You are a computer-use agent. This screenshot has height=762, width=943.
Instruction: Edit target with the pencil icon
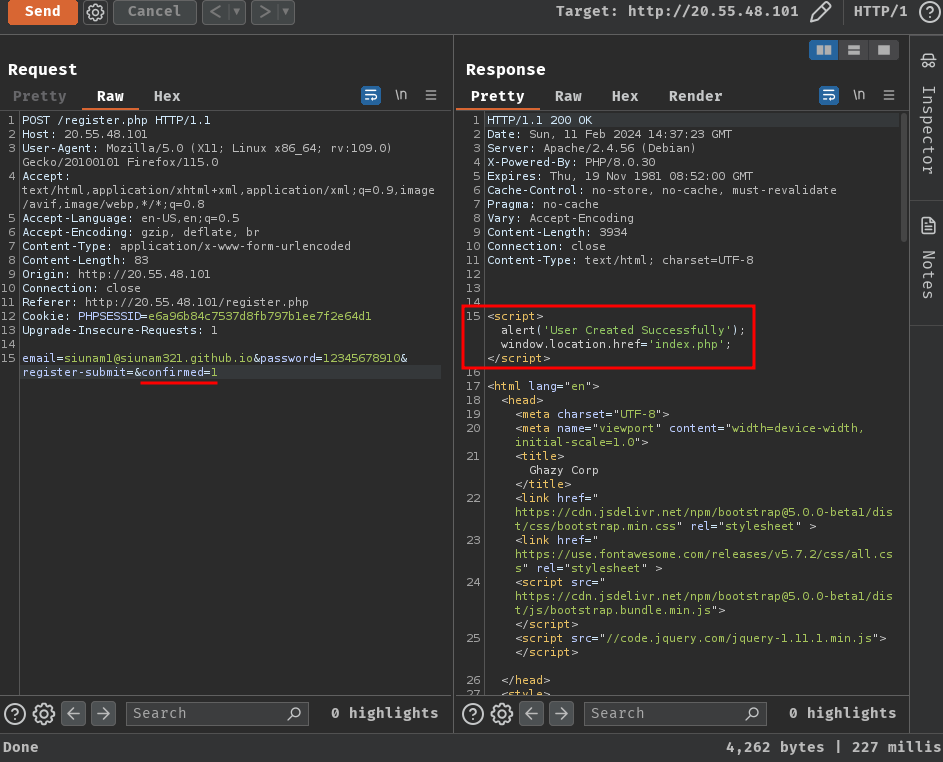pyautogui.click(x=820, y=11)
